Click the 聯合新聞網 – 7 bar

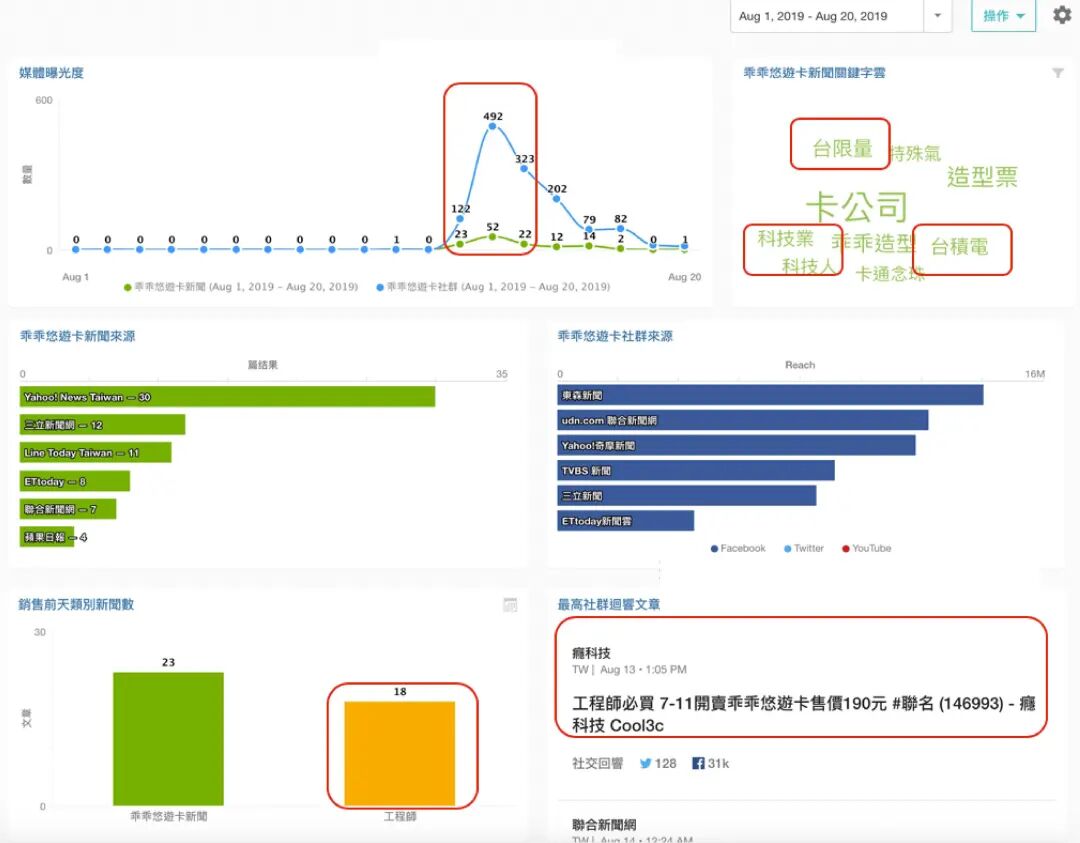click(x=68, y=509)
